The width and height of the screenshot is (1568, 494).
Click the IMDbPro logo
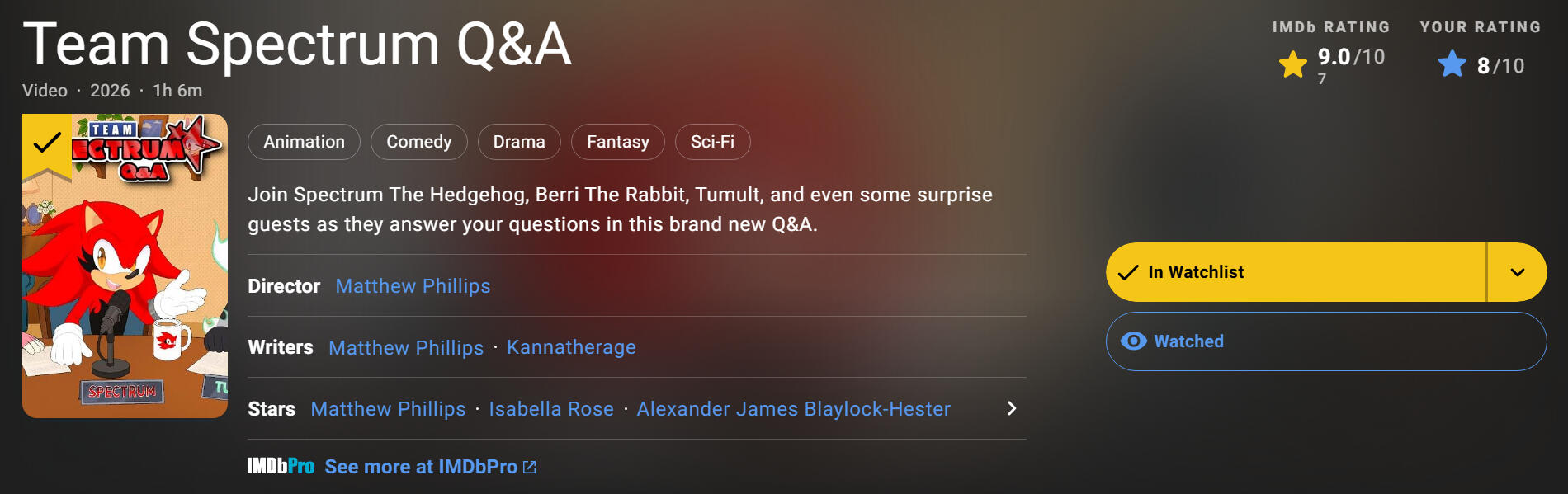281,467
